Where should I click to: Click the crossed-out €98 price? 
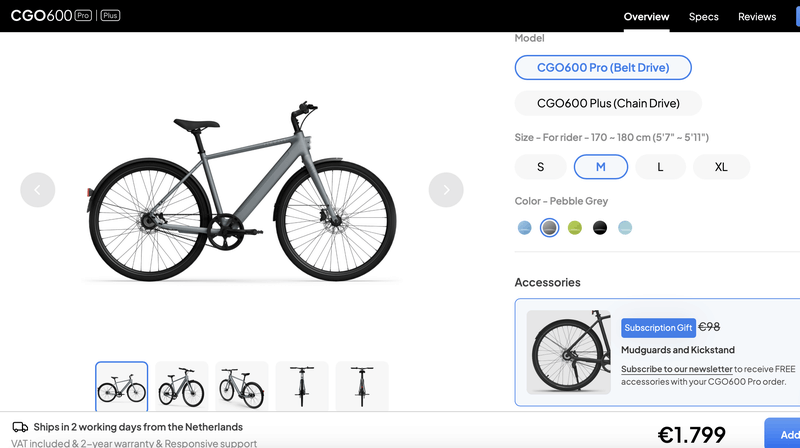click(709, 327)
